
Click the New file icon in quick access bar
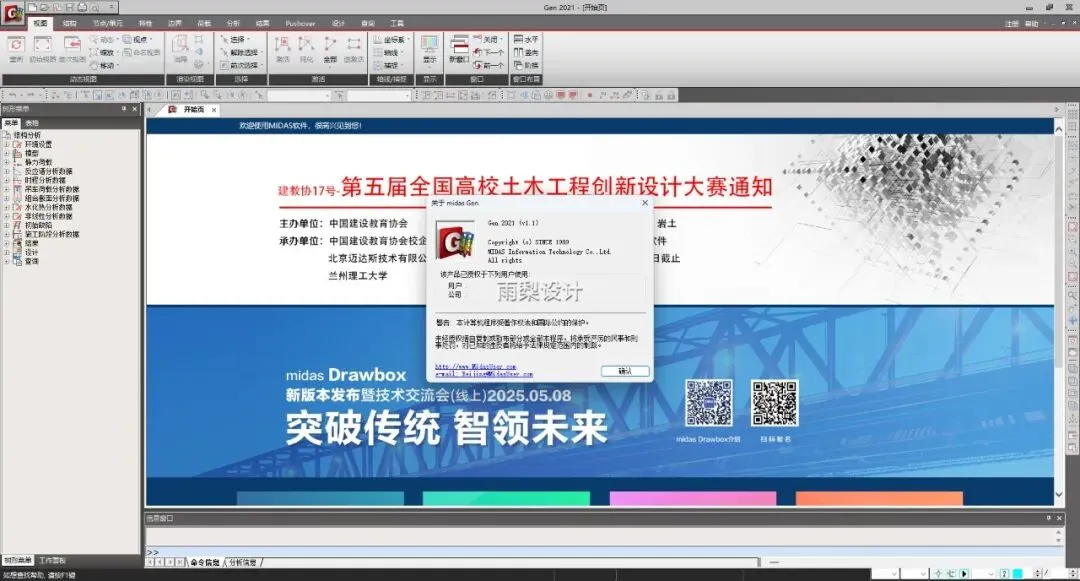coord(32,7)
